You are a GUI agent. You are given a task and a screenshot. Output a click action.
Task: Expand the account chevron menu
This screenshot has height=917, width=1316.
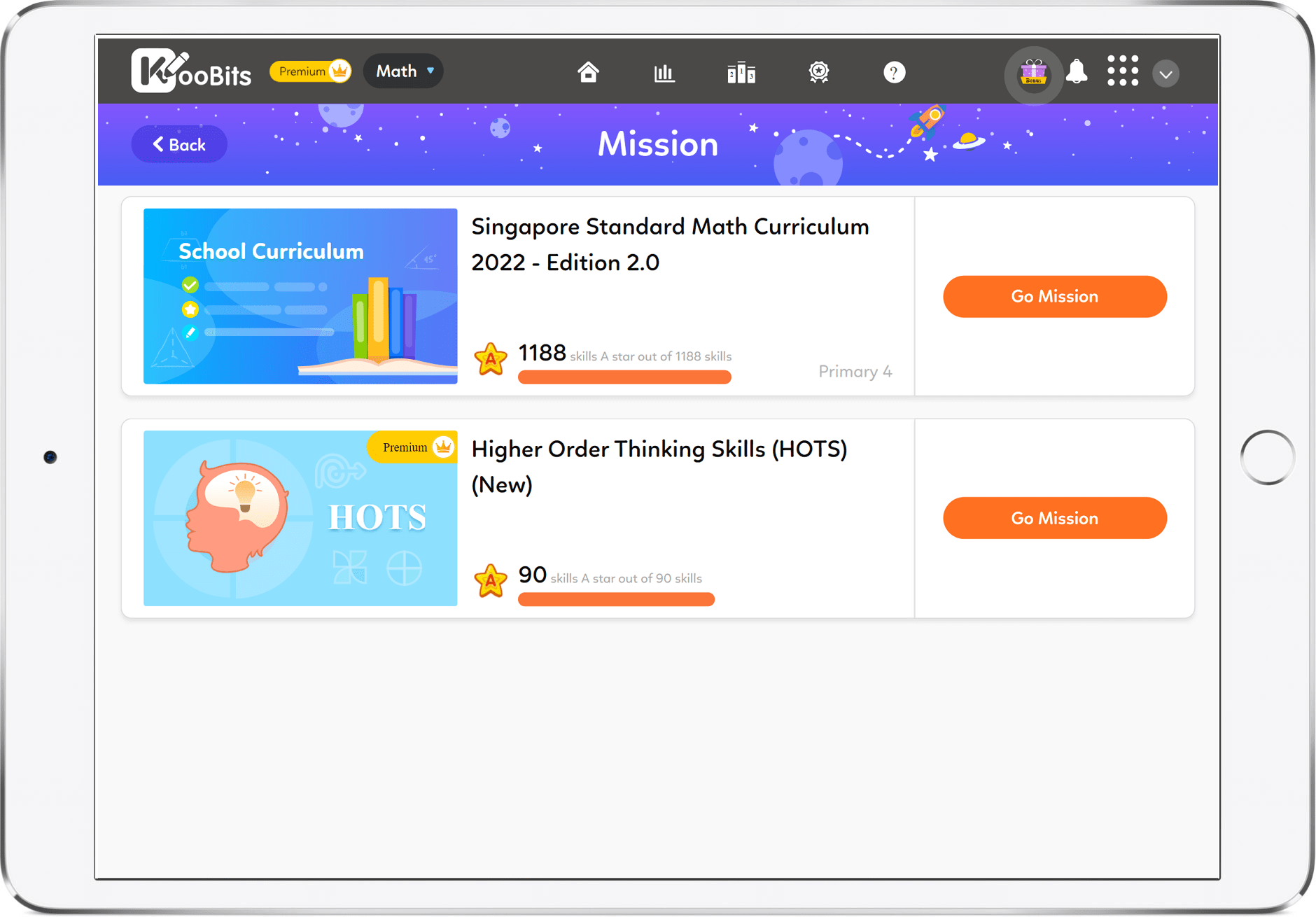click(x=1165, y=73)
